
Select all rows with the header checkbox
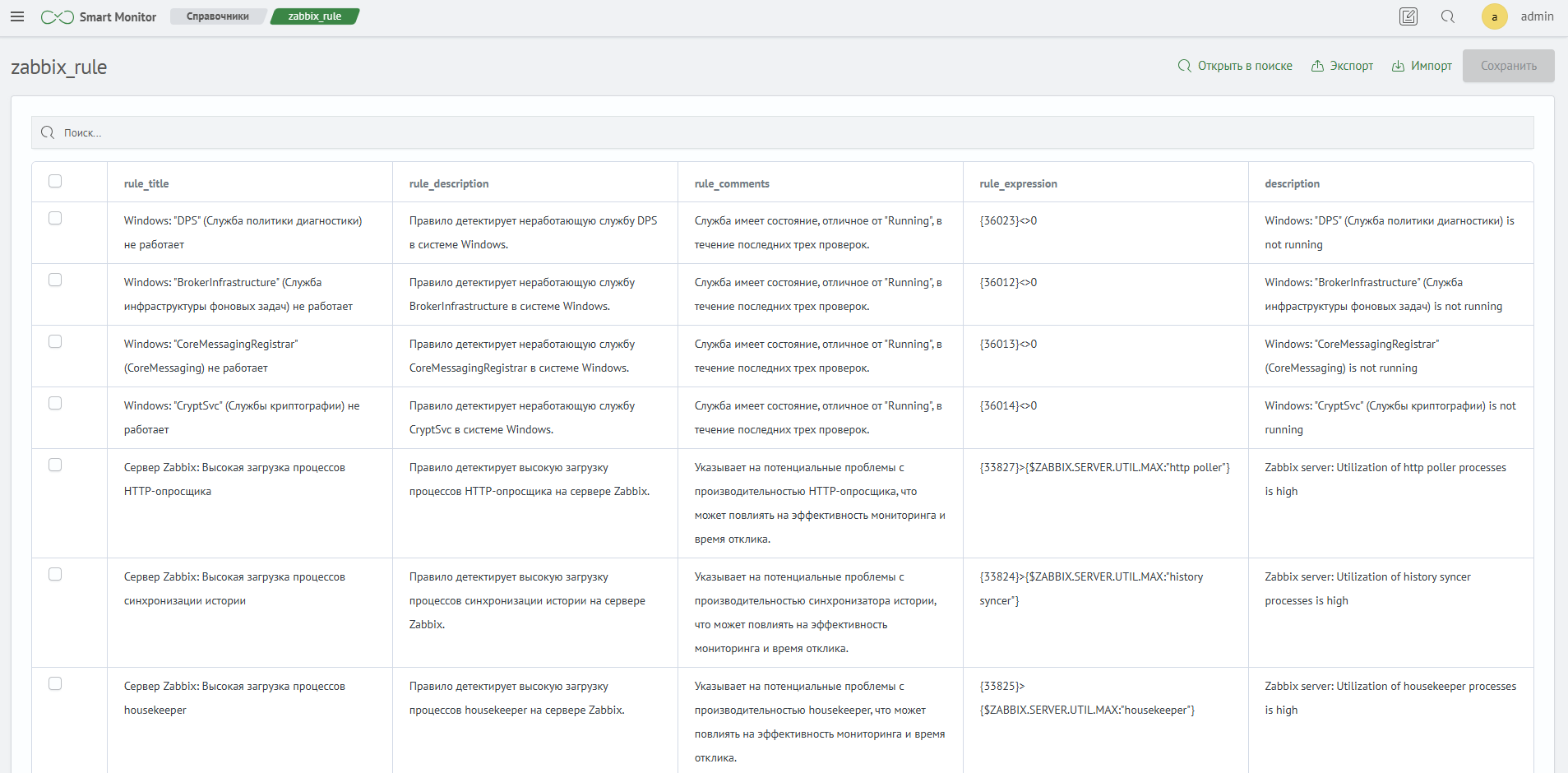55,180
